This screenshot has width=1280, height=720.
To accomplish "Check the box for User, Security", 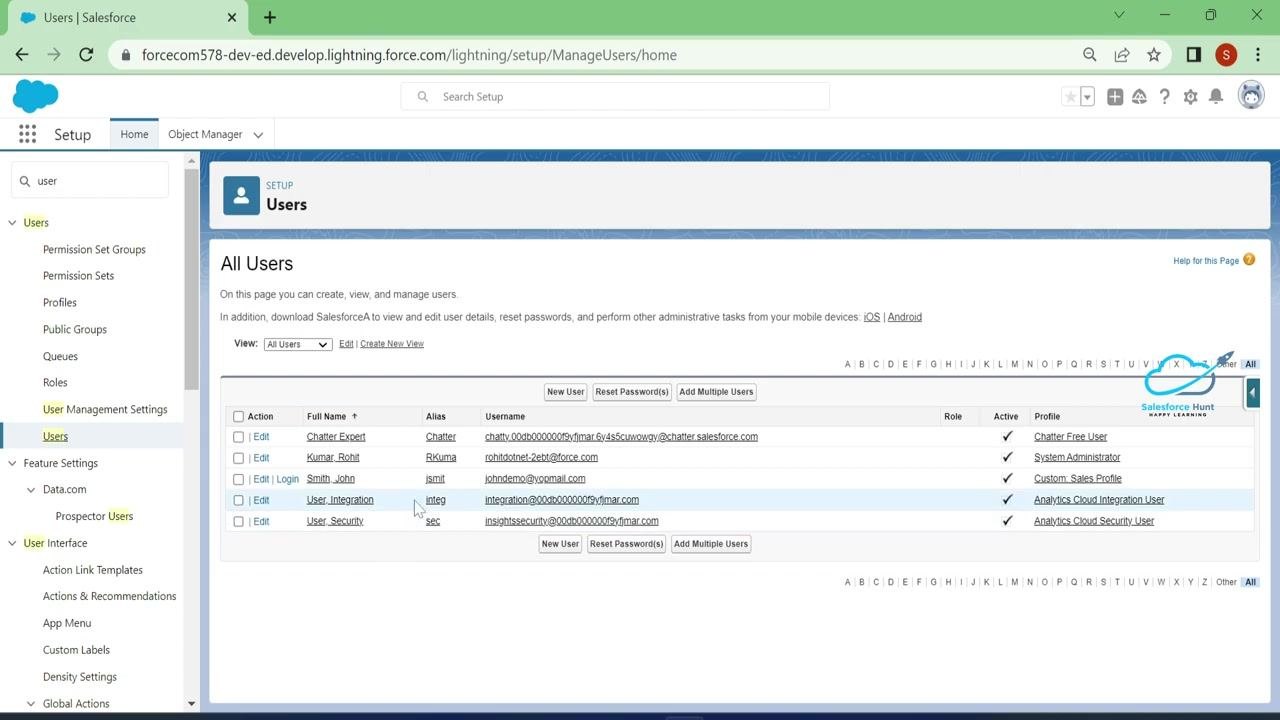I will pos(238,521).
